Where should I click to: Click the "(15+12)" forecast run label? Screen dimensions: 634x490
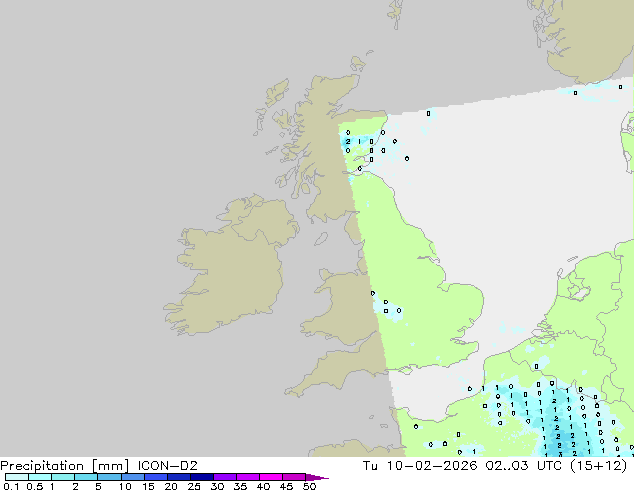point(602,465)
